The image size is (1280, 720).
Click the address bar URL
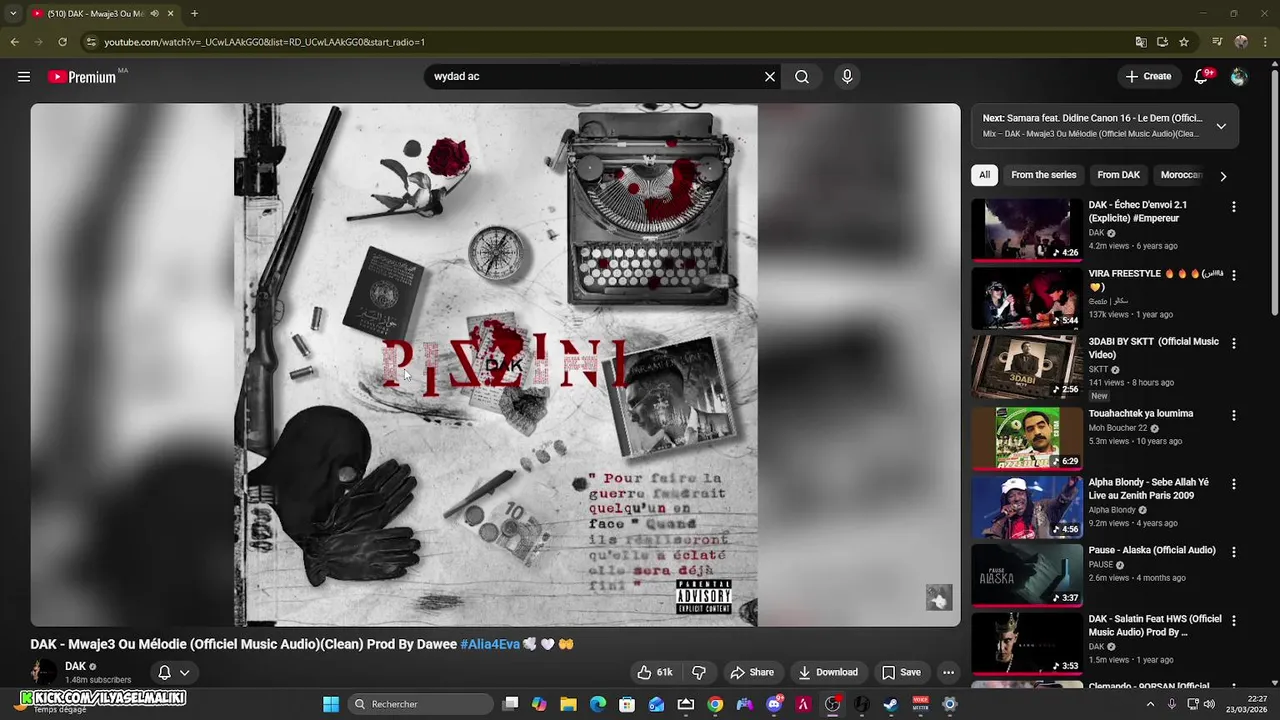pos(265,42)
